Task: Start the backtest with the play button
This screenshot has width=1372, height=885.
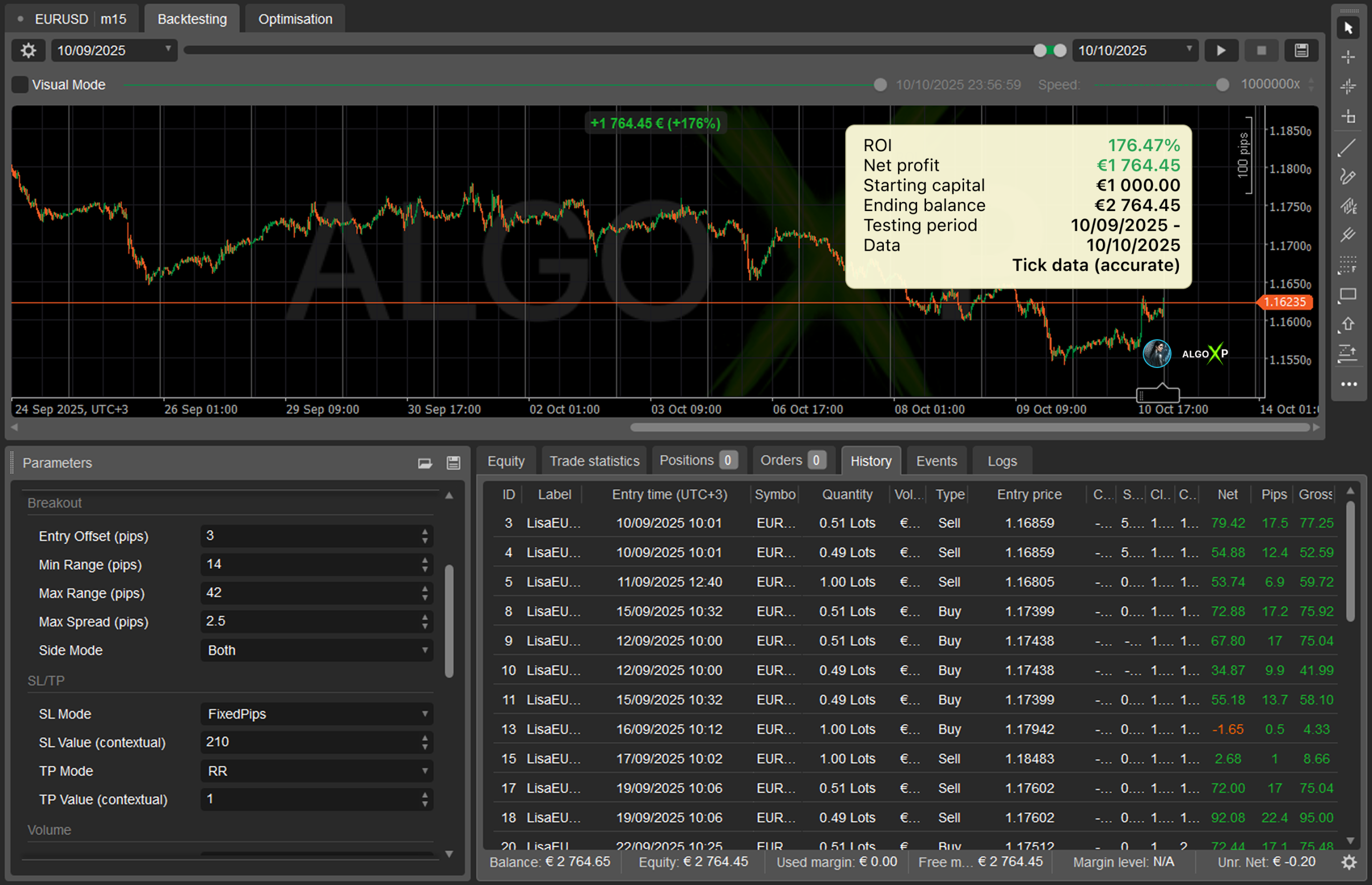Action: [1221, 50]
